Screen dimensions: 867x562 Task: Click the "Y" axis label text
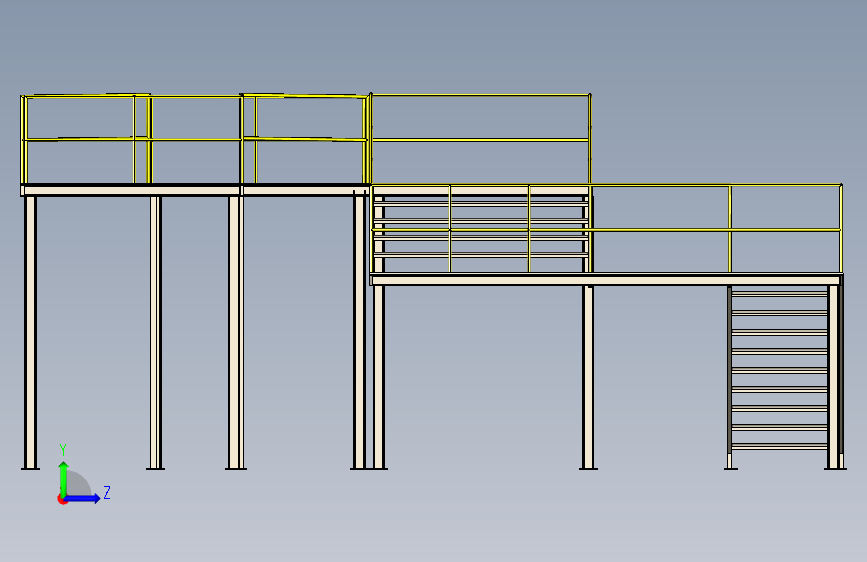(63, 450)
